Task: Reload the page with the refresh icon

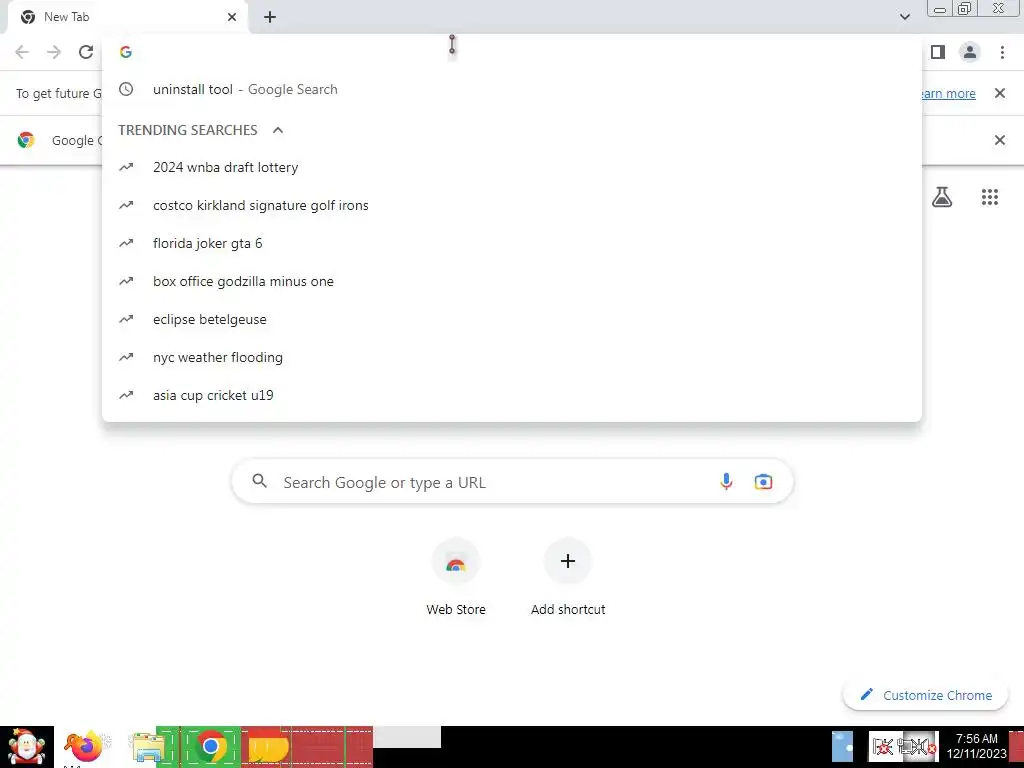Action: [86, 52]
